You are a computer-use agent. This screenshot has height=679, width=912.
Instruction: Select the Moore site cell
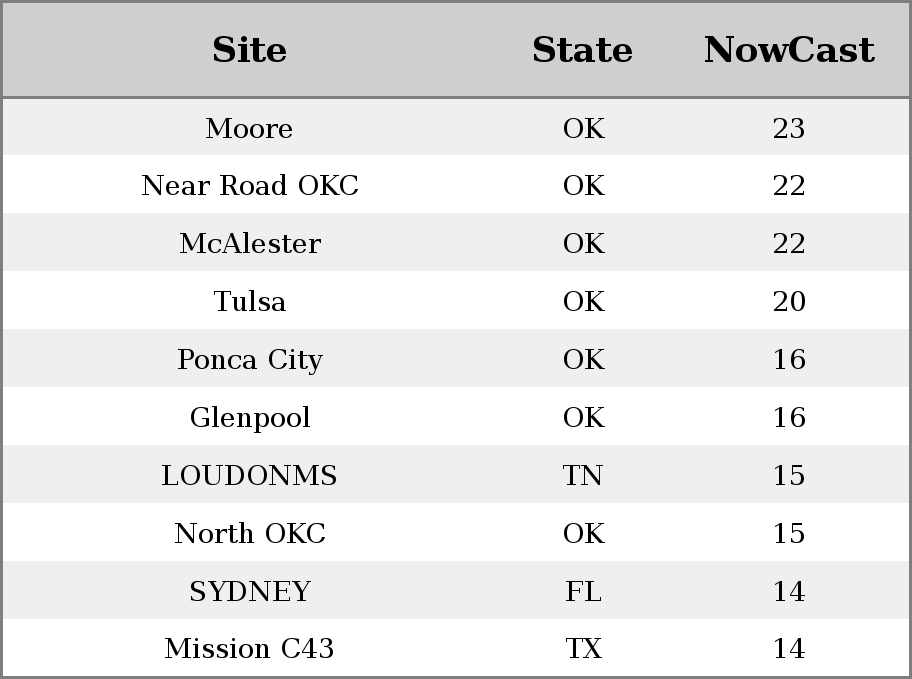pyautogui.click(x=250, y=128)
